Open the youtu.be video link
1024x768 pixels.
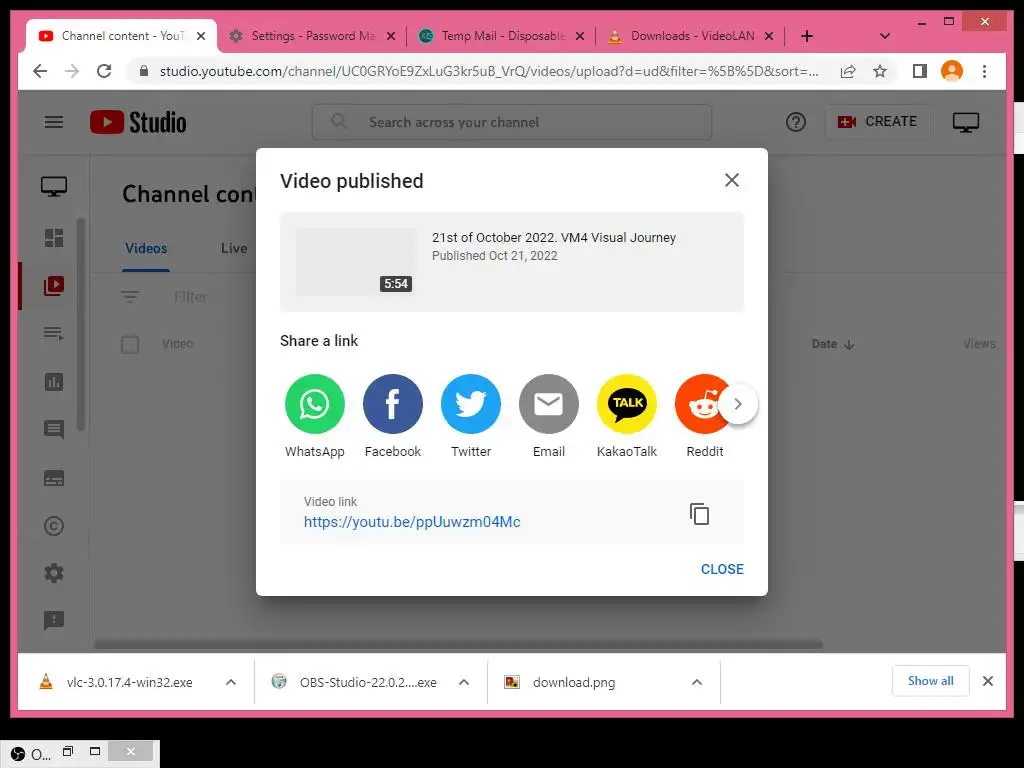click(x=412, y=522)
